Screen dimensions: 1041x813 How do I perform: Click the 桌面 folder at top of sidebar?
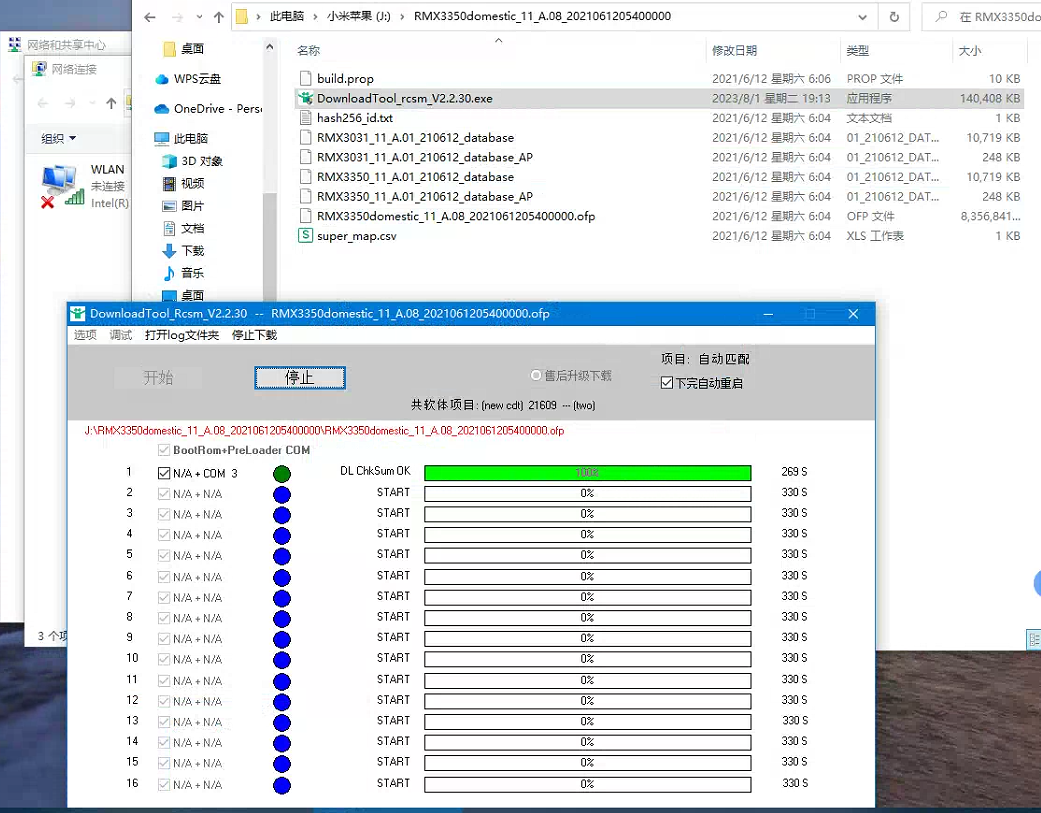coord(184,48)
